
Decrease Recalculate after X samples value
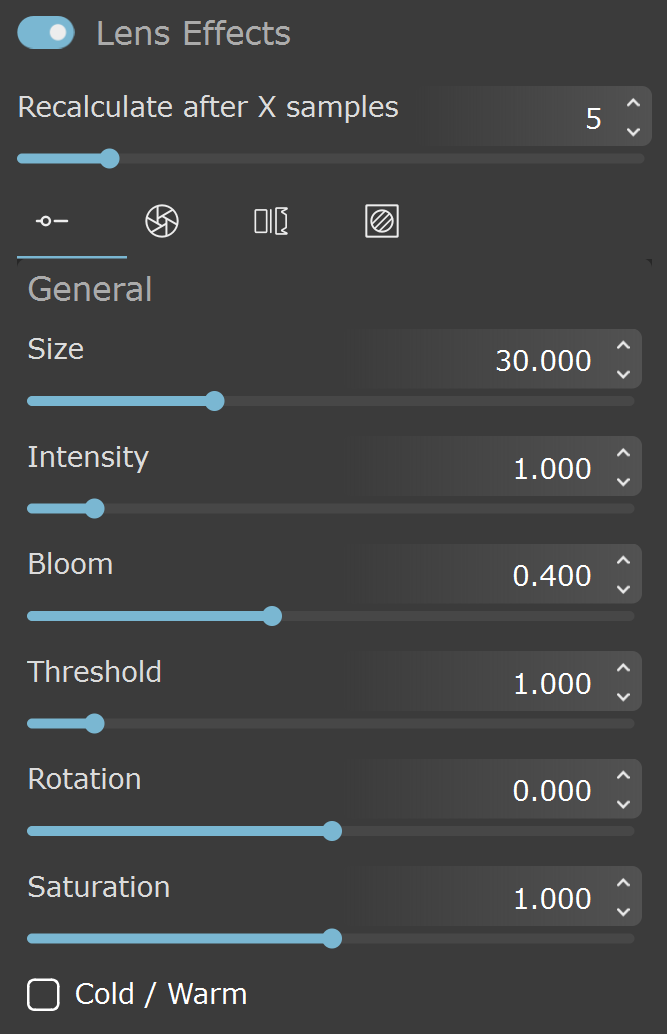point(633,131)
